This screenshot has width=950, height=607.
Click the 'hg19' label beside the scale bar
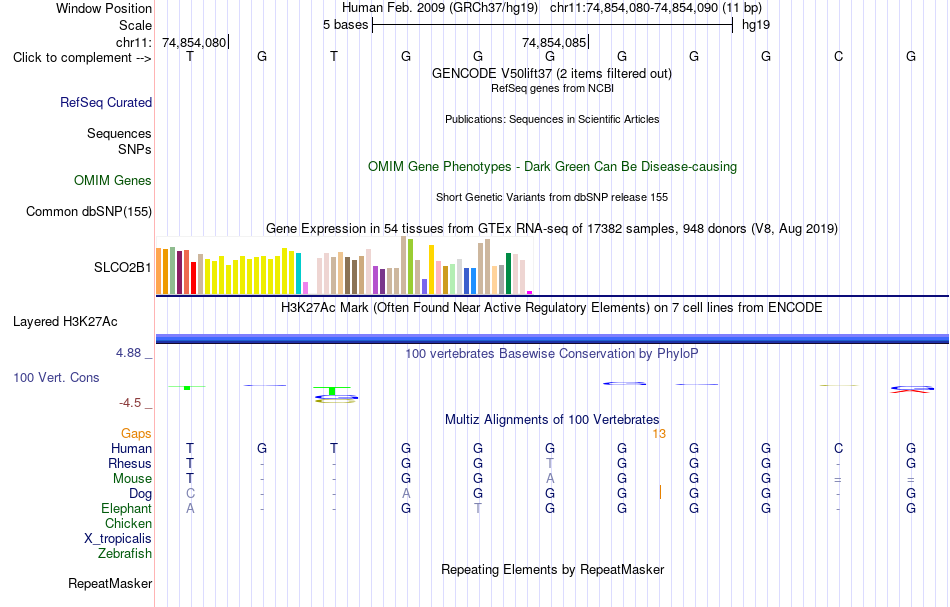pos(756,25)
